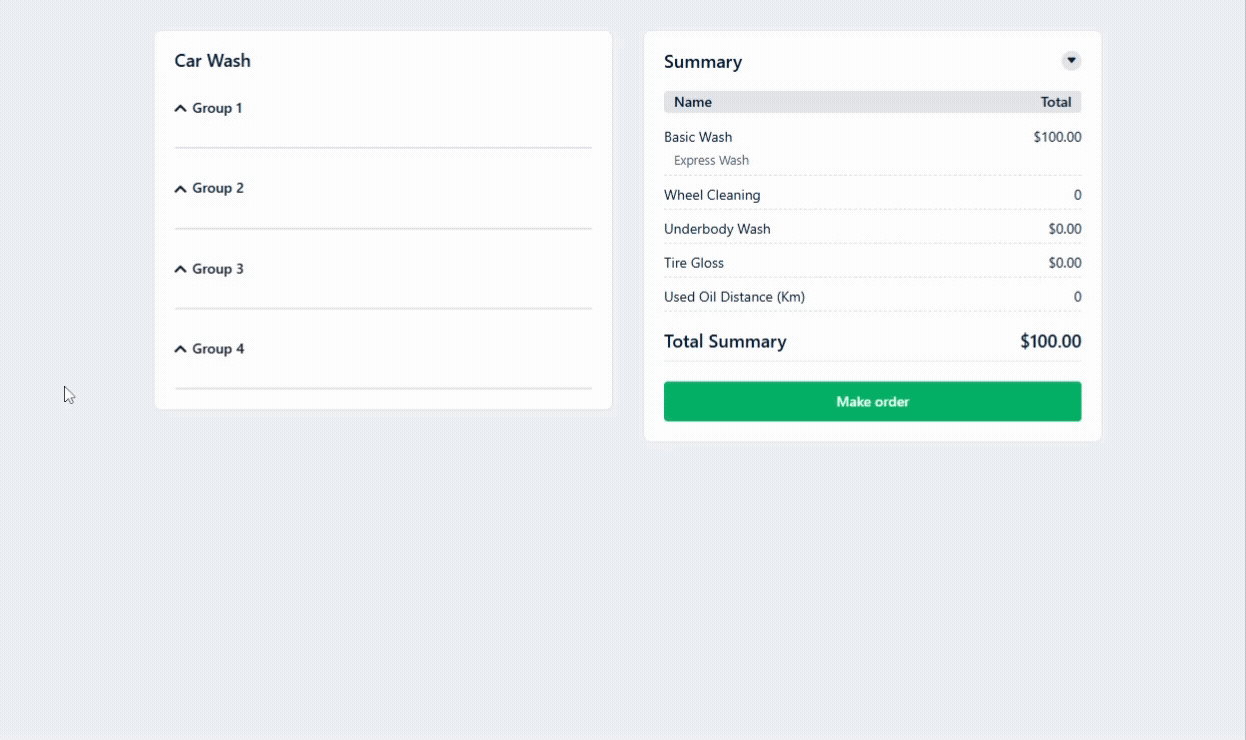Collapse the Group 3 section label

217,269
